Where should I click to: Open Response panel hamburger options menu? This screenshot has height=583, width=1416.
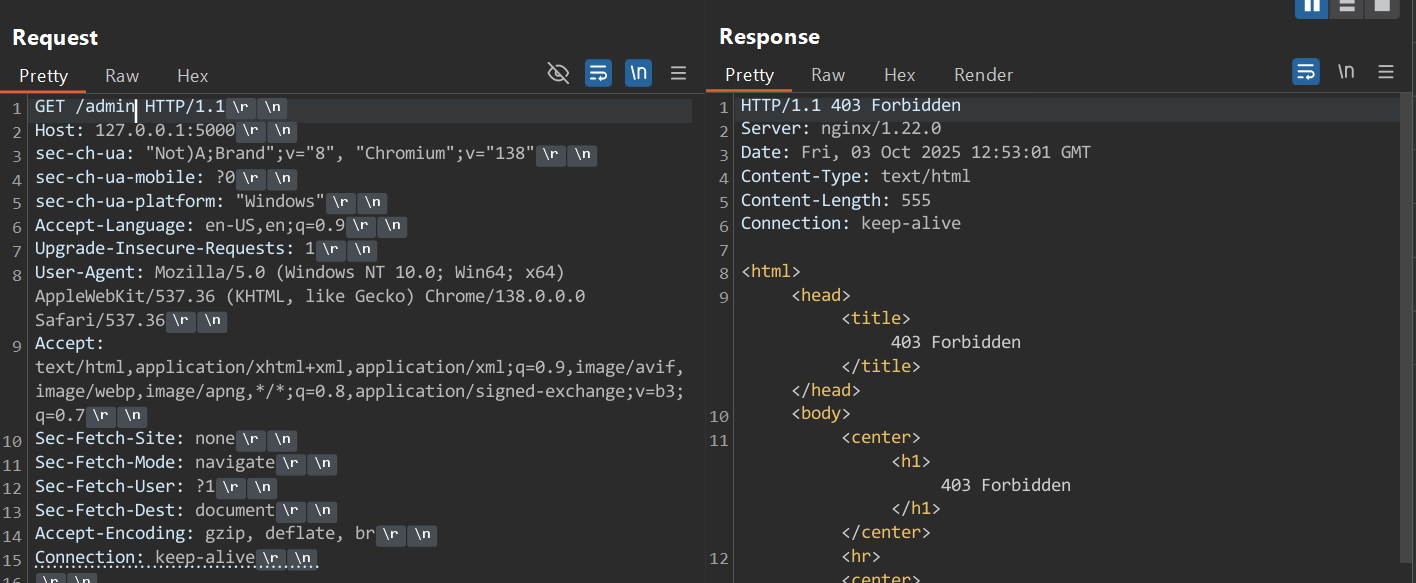(x=1386, y=72)
